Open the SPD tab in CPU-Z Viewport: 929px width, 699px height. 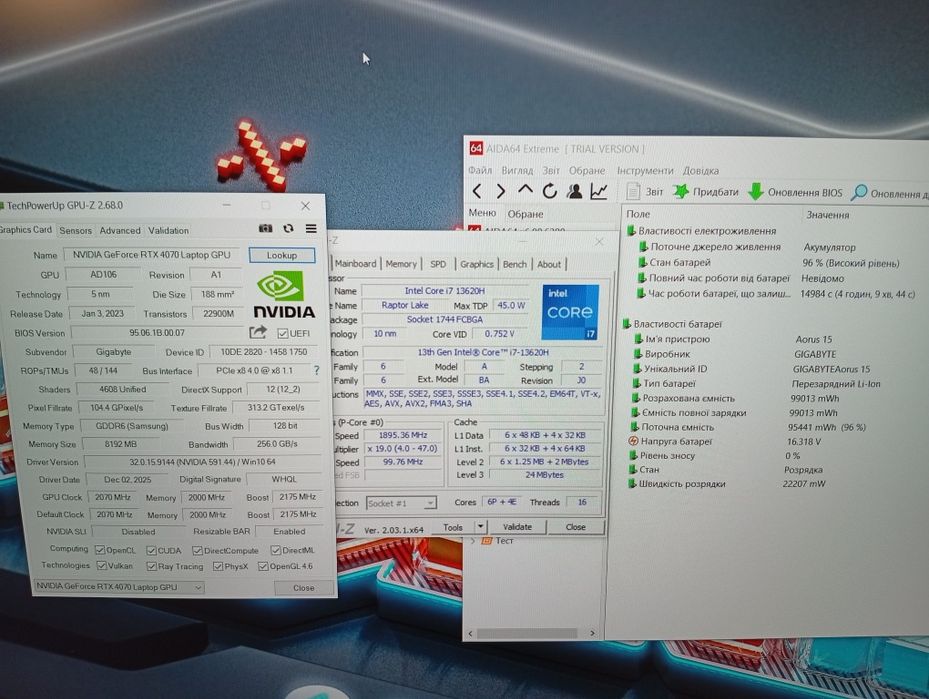coord(438,264)
